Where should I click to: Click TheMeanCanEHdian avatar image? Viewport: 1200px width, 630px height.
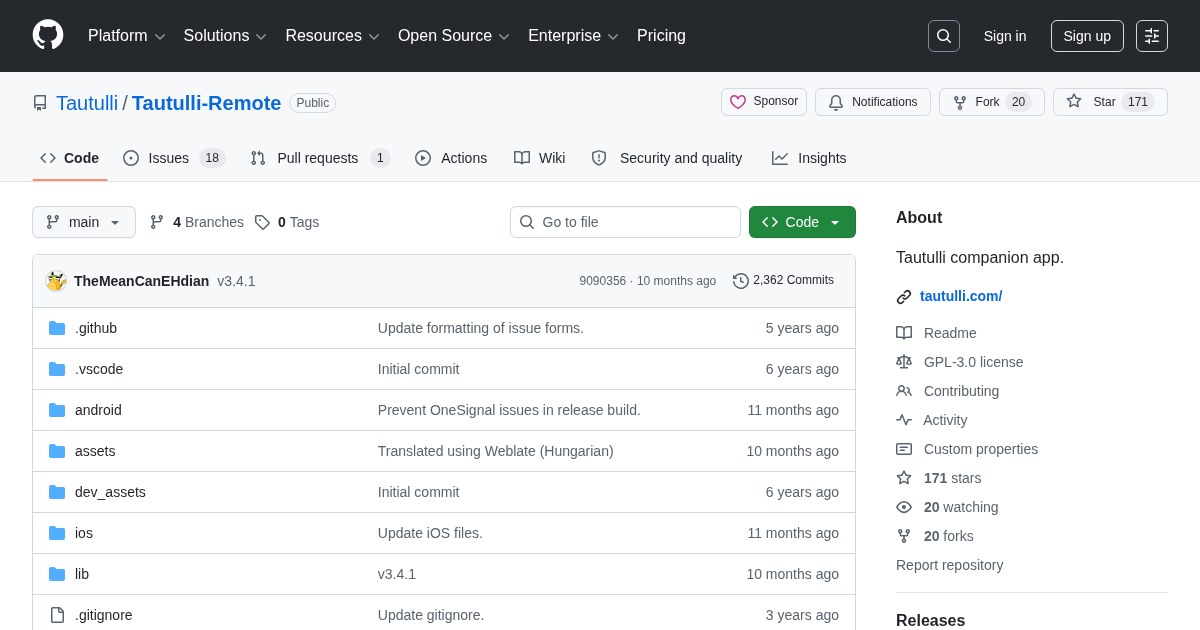tap(56, 281)
